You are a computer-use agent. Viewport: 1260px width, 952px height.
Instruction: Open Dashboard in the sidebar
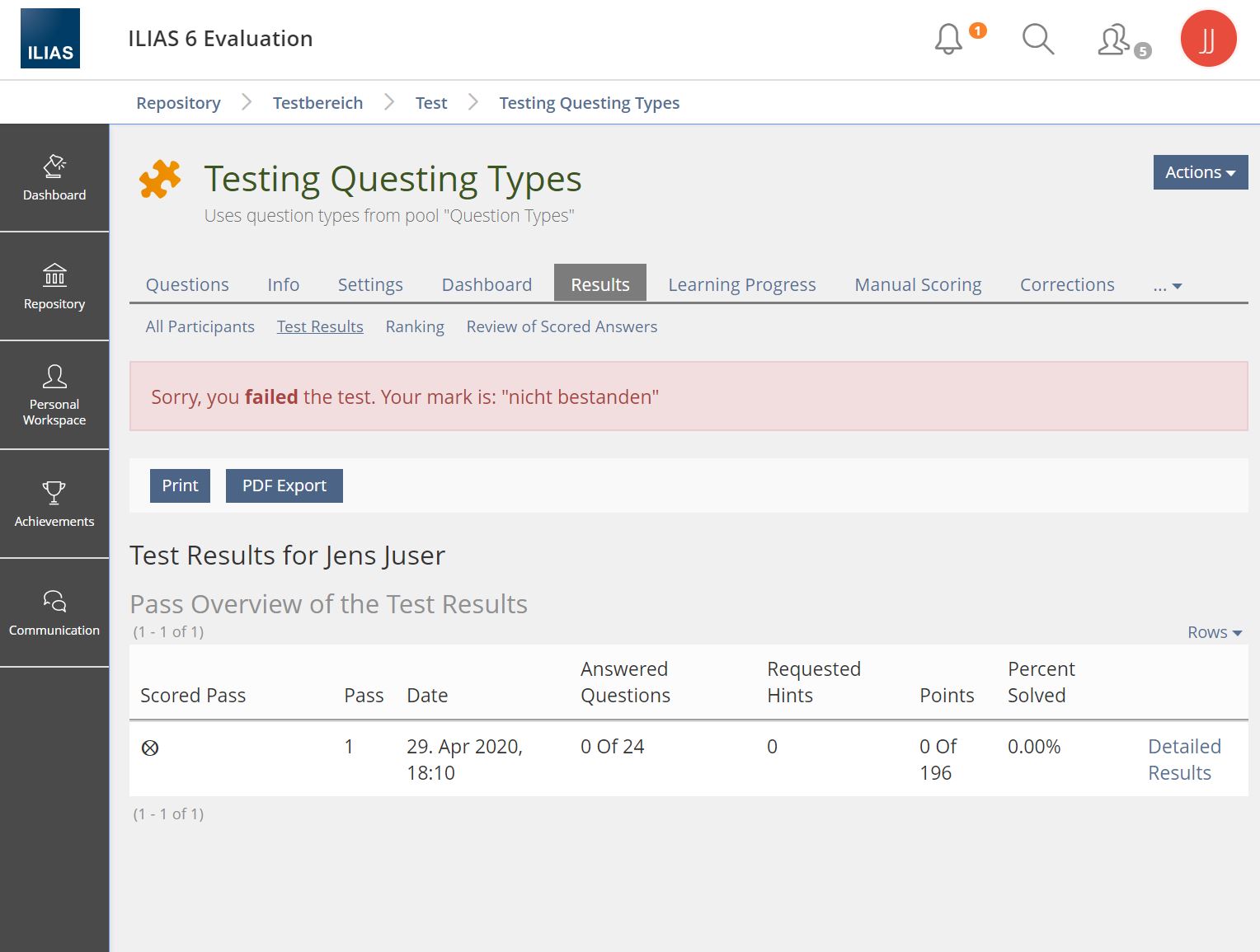tap(54, 178)
